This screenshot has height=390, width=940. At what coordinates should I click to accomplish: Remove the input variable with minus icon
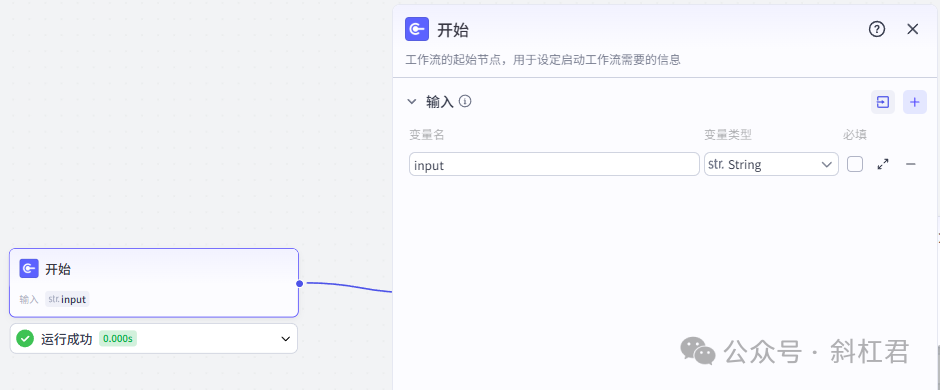[911, 164]
